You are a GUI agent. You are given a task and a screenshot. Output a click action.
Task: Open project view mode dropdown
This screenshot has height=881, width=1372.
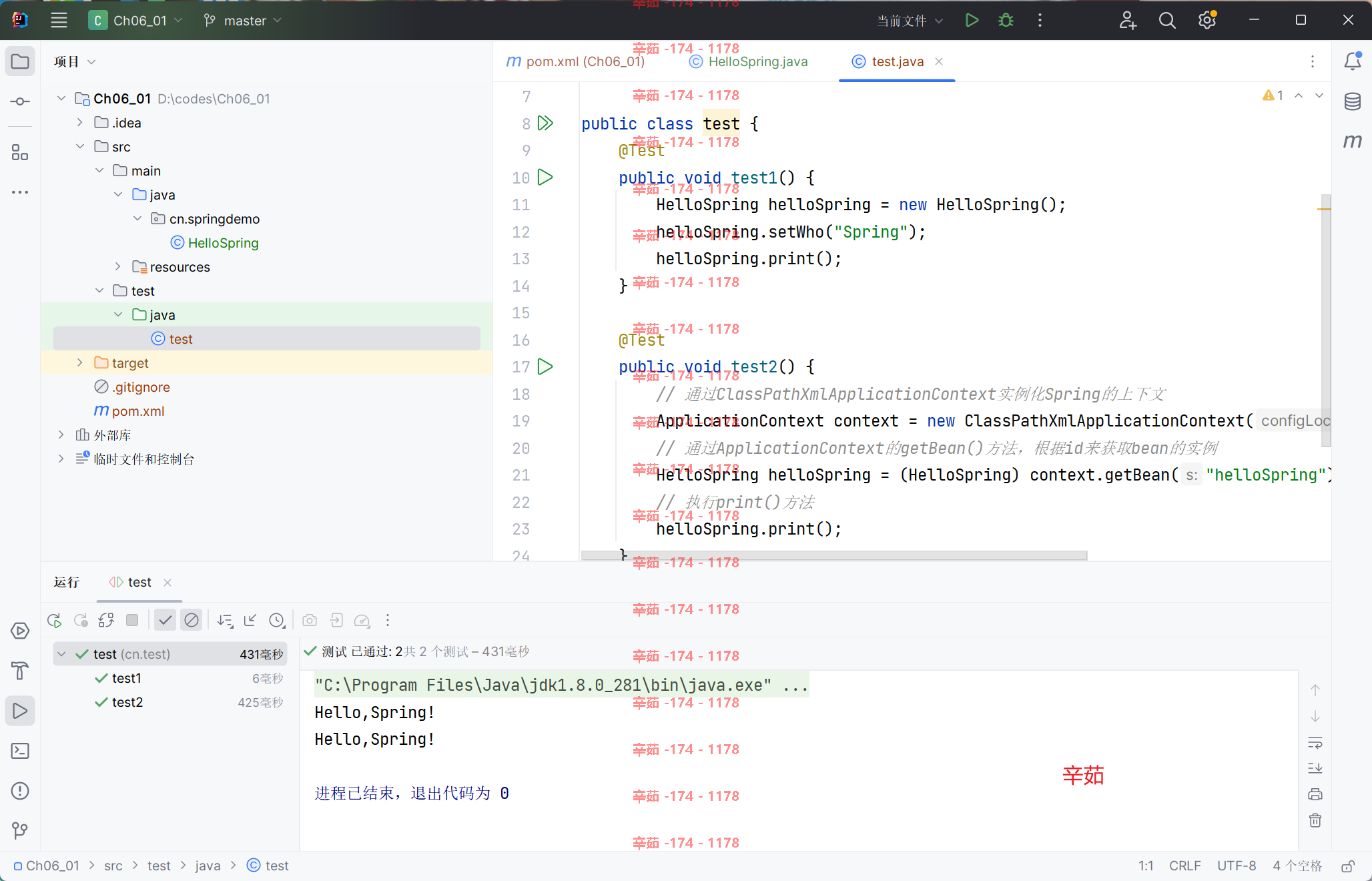point(75,61)
